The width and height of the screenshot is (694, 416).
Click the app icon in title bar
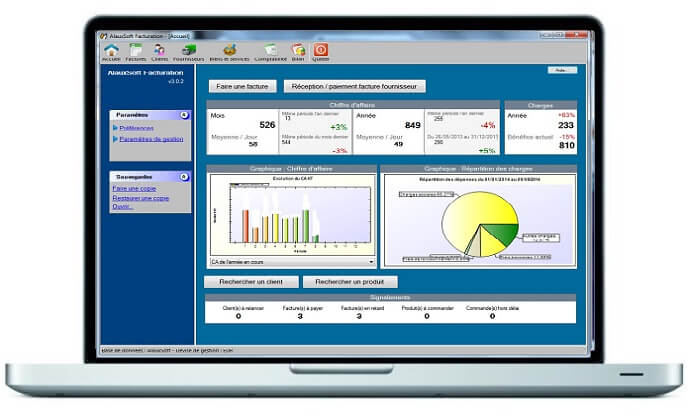coord(103,36)
